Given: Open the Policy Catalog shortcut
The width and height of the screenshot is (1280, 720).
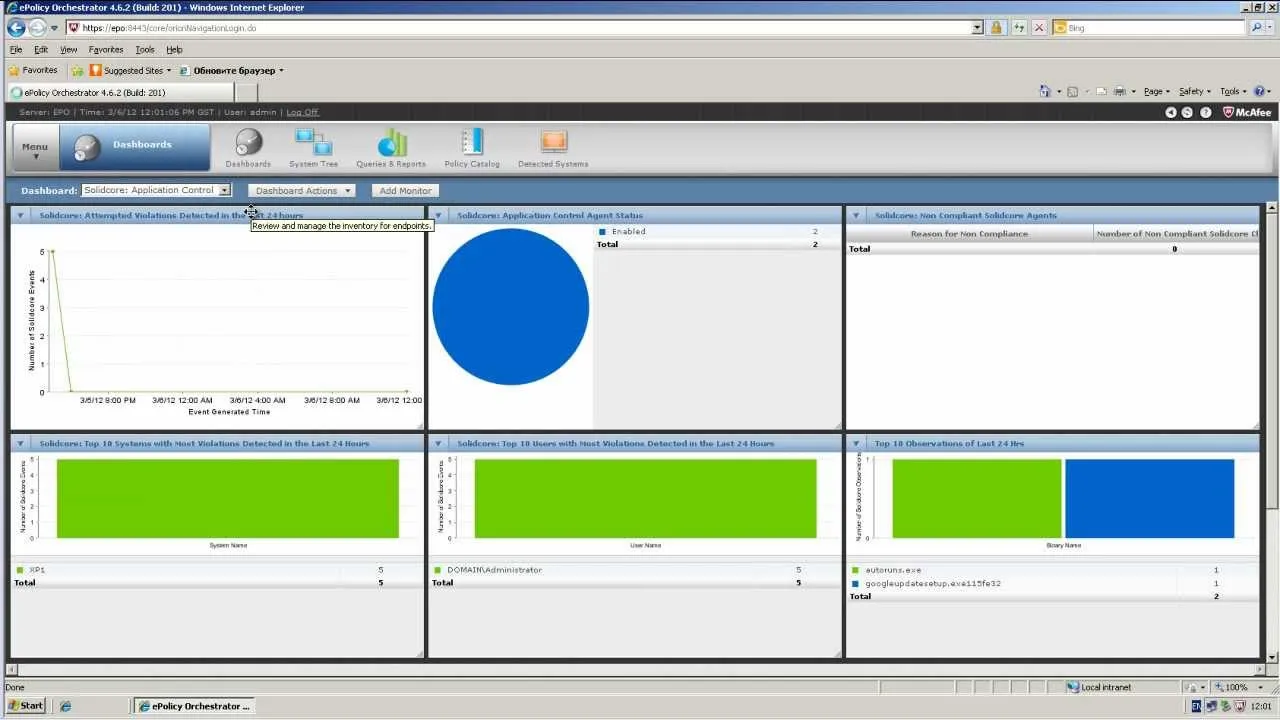Looking at the screenshot, I should tap(472, 148).
